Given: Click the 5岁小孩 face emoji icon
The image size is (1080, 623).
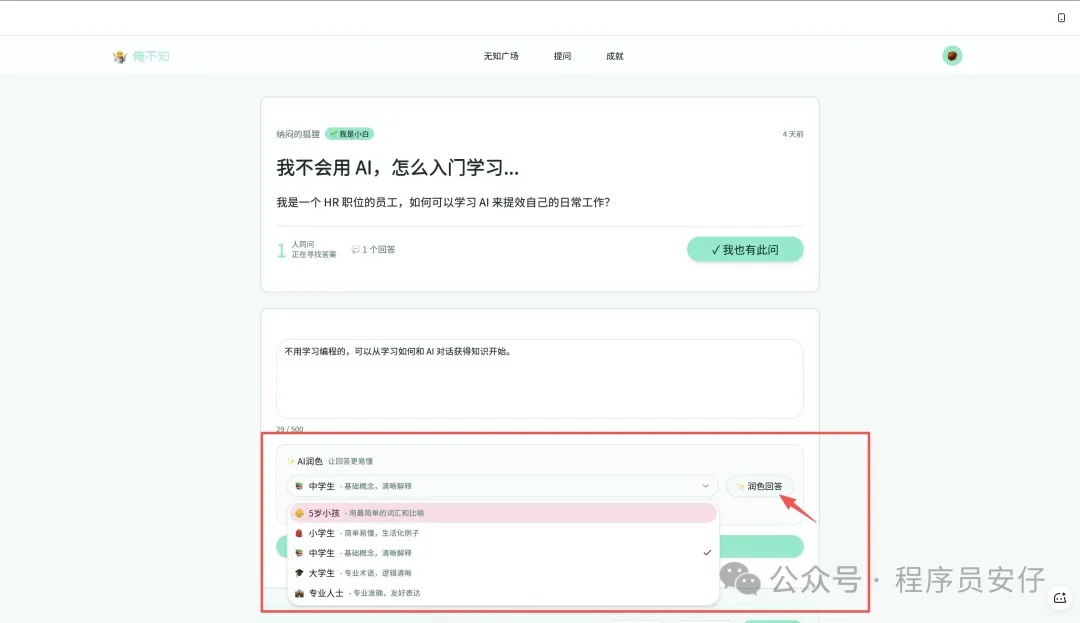Looking at the screenshot, I should [x=299, y=513].
